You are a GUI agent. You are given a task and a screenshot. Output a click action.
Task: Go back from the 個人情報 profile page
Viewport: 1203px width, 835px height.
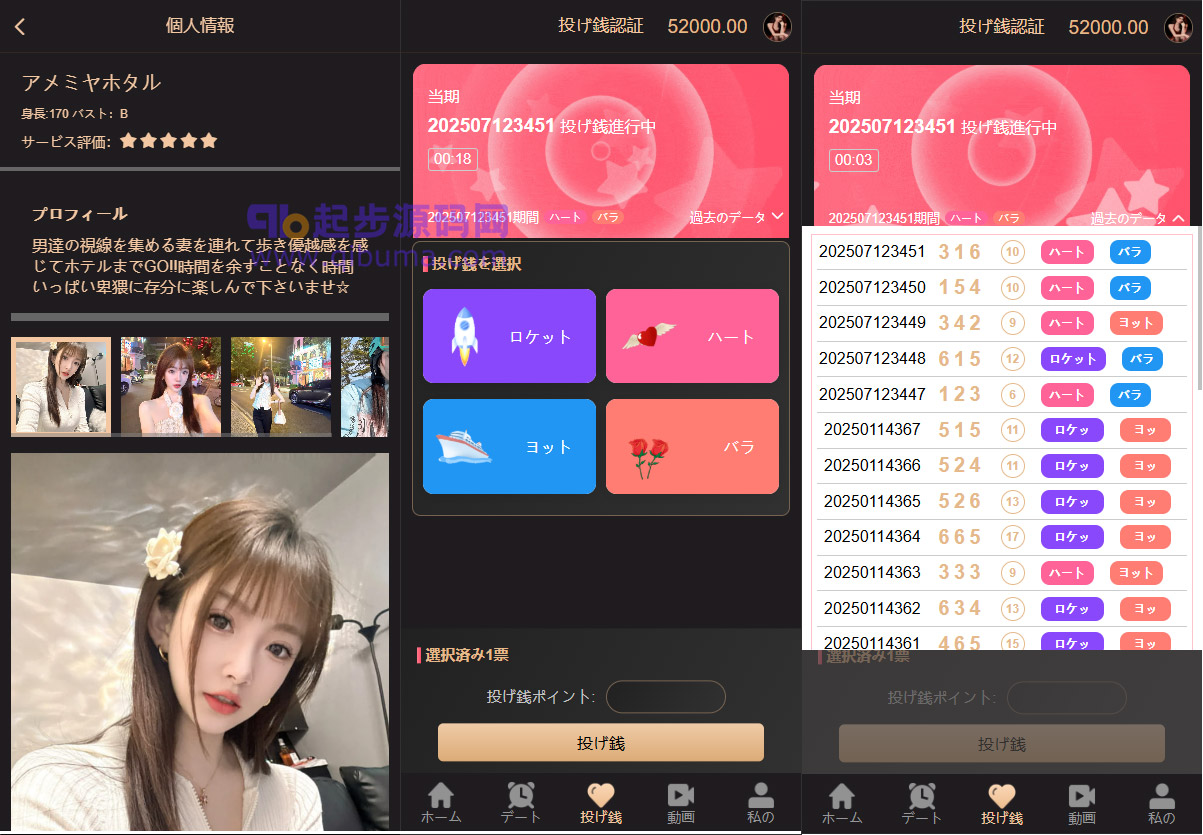[19, 27]
